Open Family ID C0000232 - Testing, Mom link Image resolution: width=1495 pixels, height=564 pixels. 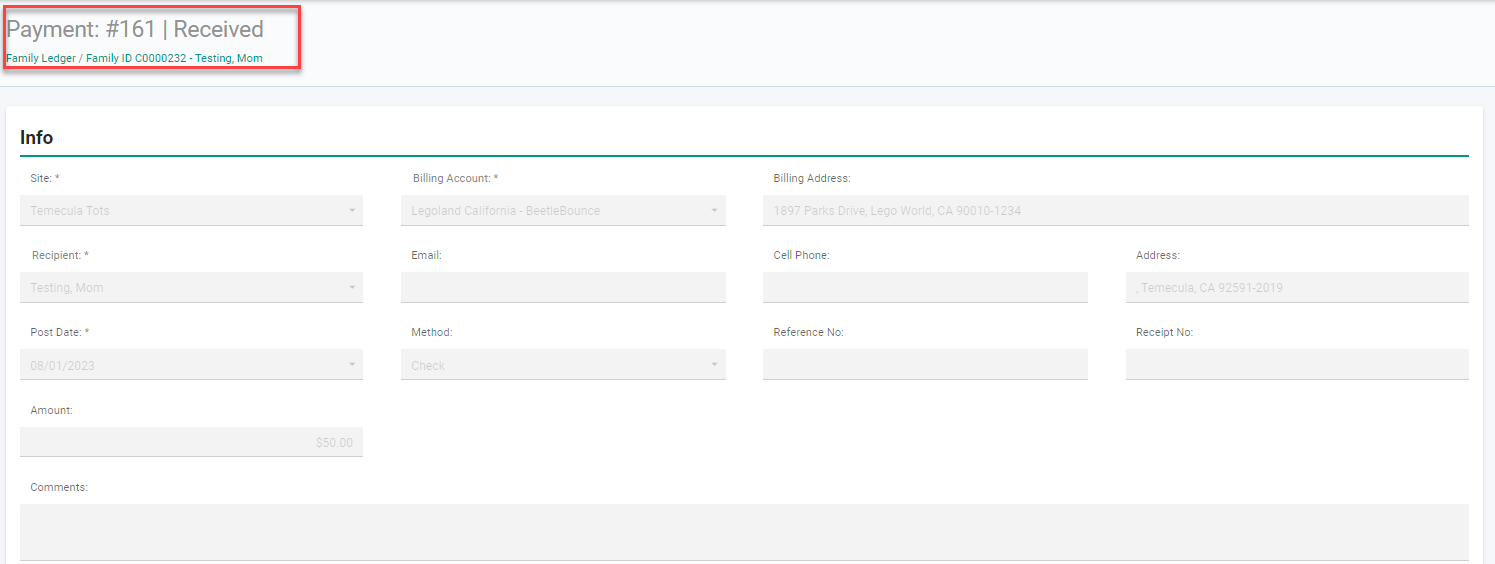pyautogui.click(x=174, y=58)
